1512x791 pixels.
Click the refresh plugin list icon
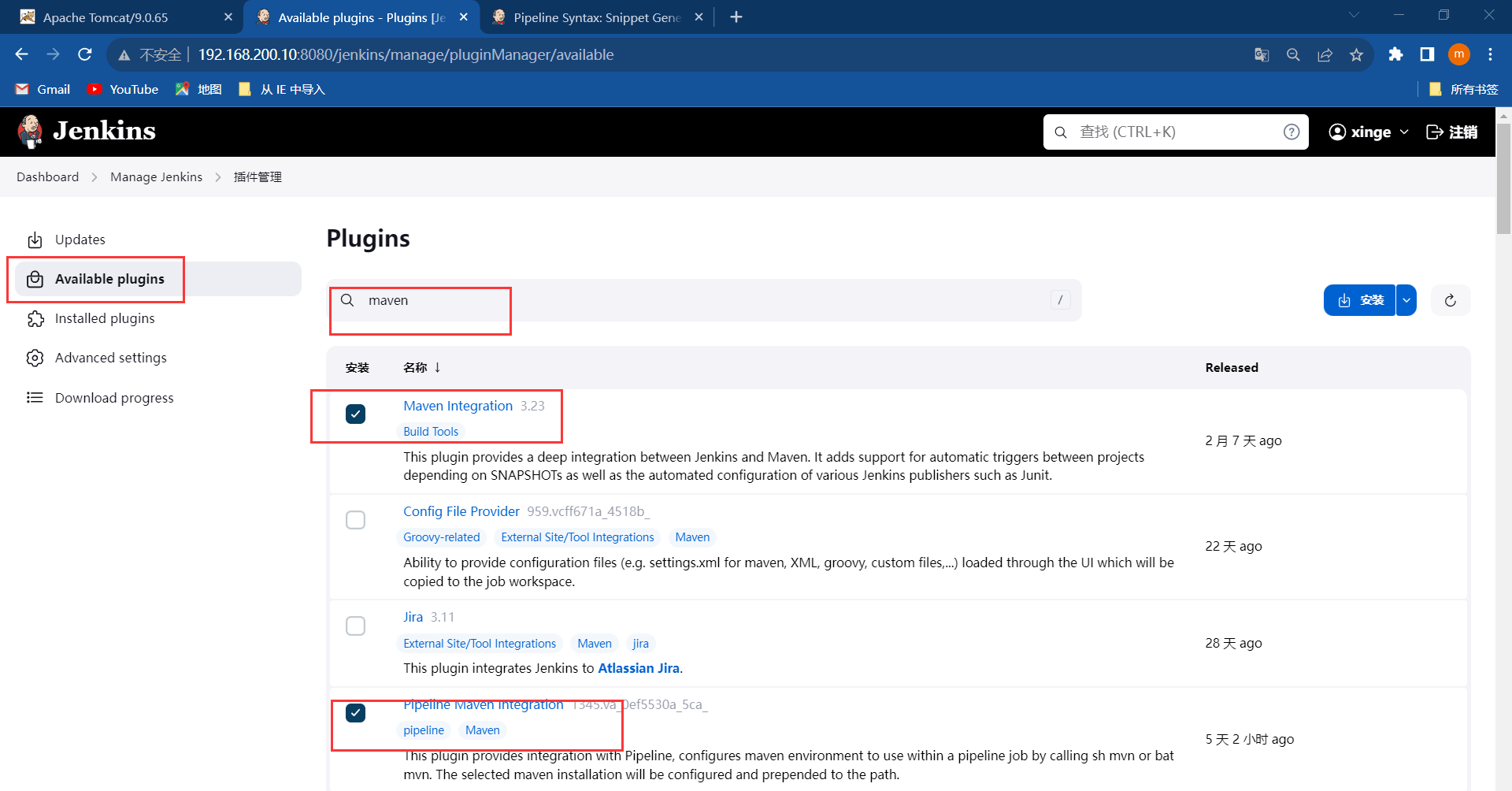(1451, 300)
